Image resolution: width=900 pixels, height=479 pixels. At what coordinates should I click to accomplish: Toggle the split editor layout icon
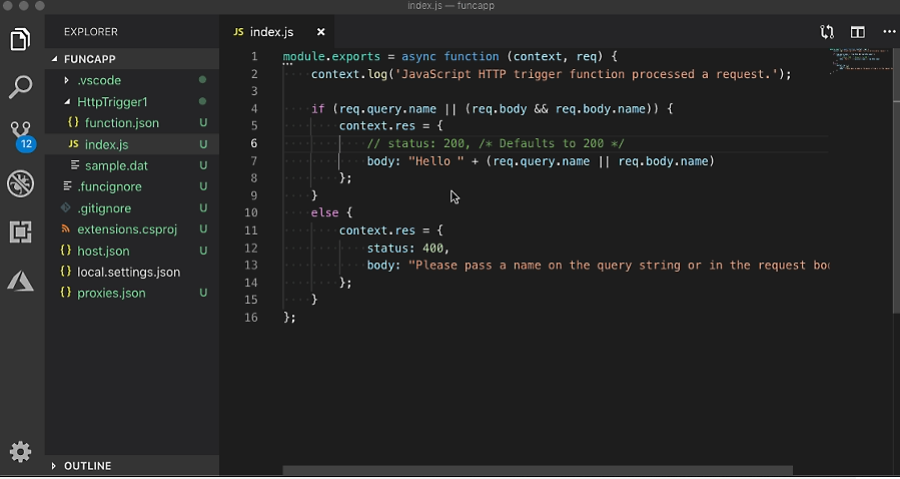pyautogui.click(x=857, y=32)
